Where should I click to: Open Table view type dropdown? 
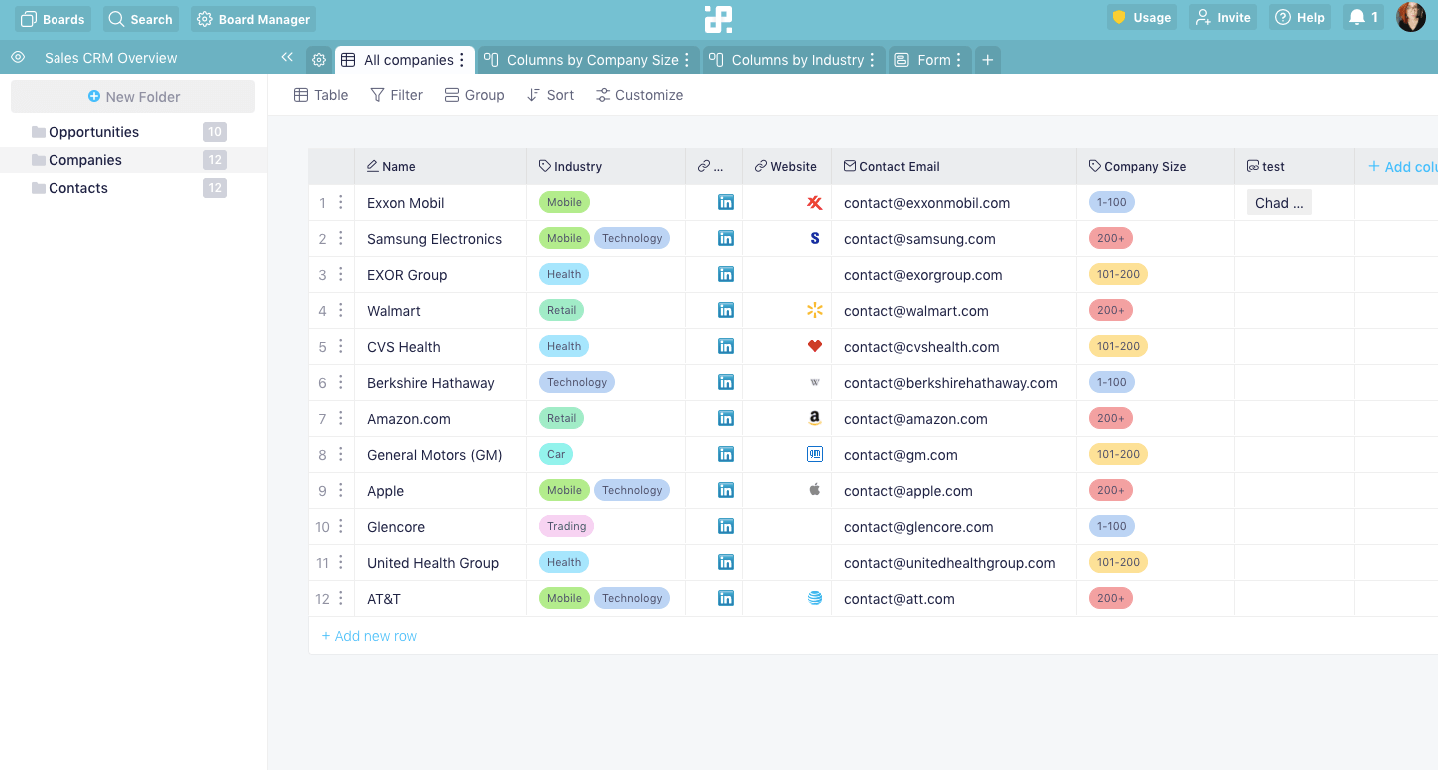pos(321,95)
